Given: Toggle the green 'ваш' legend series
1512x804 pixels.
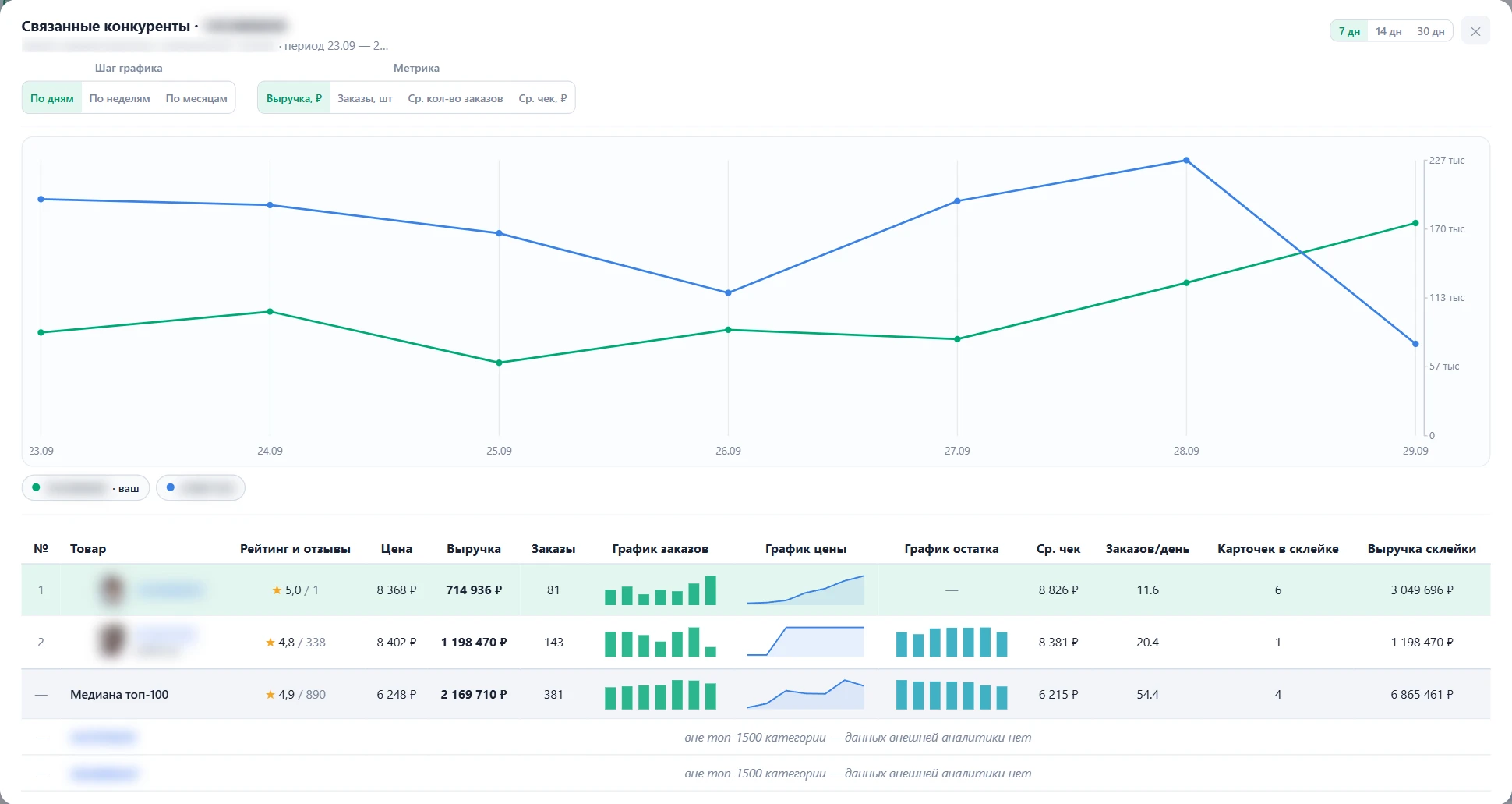Looking at the screenshot, I should click(x=86, y=487).
